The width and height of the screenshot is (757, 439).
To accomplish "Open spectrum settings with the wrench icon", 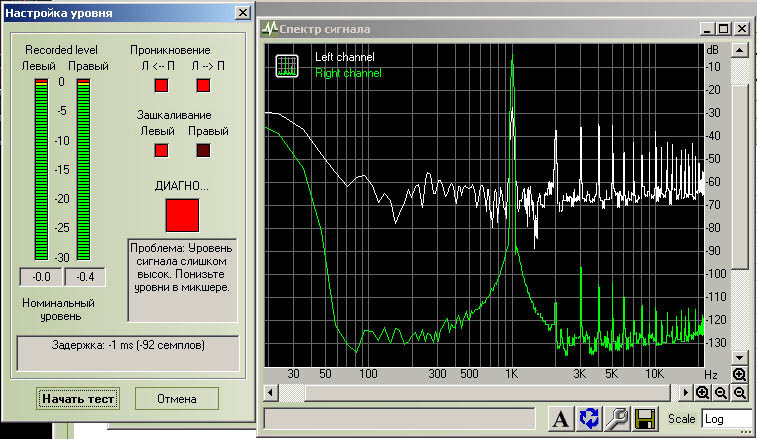I will (617, 419).
